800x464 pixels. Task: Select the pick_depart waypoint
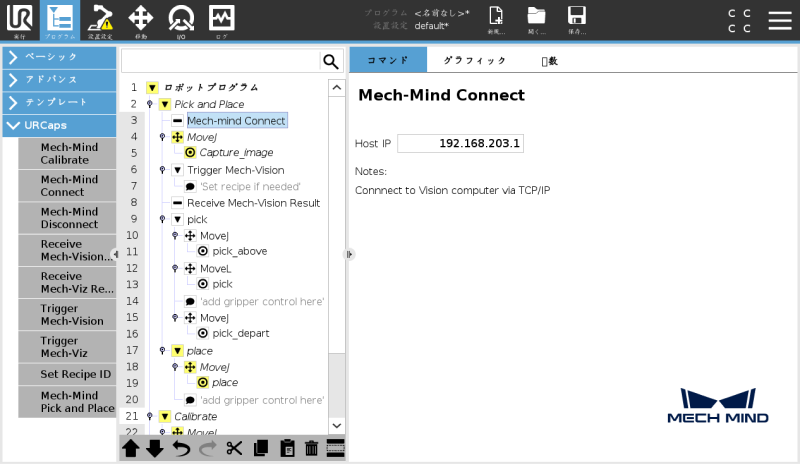240,333
